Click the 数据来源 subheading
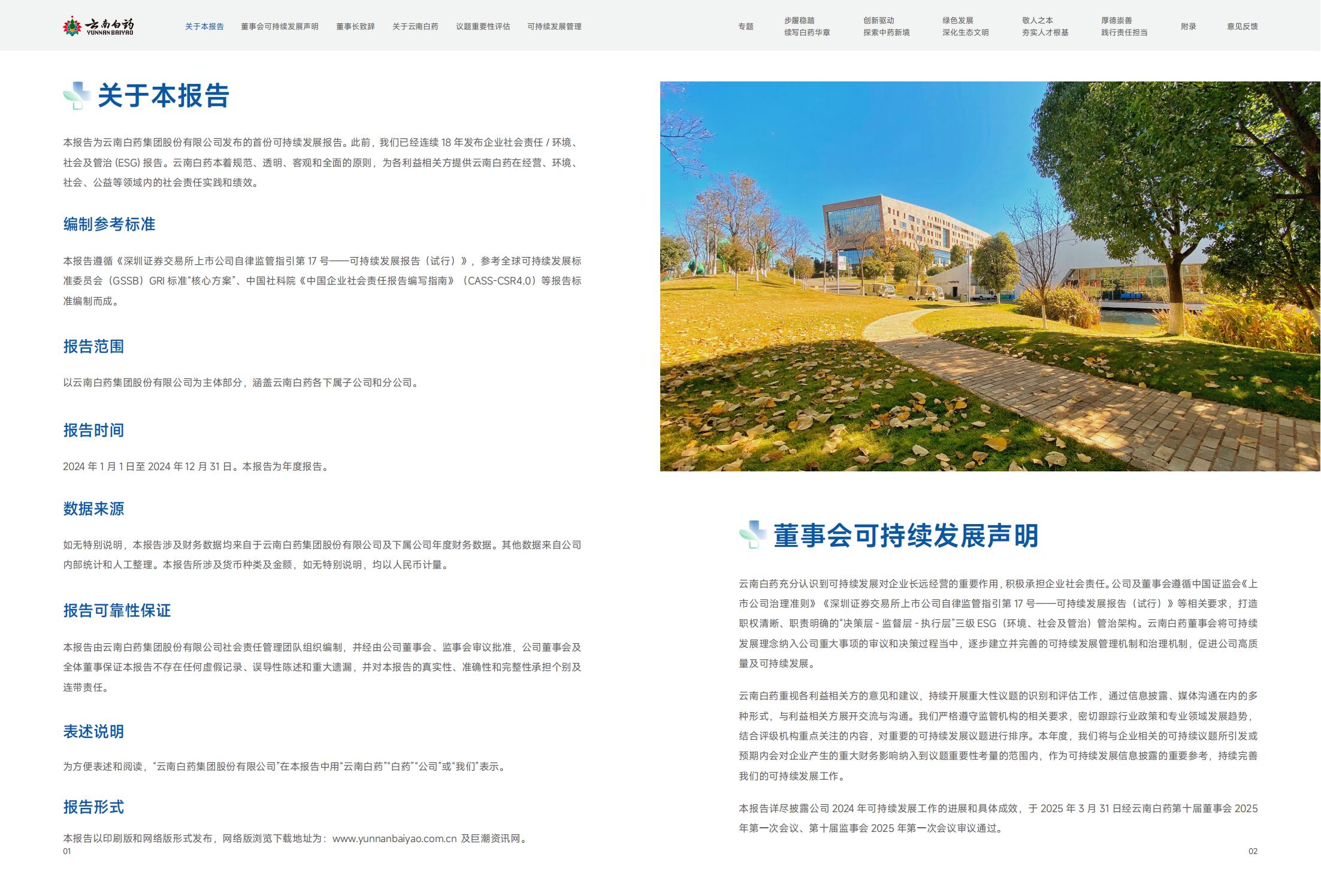The width and height of the screenshot is (1321, 896). [93, 508]
